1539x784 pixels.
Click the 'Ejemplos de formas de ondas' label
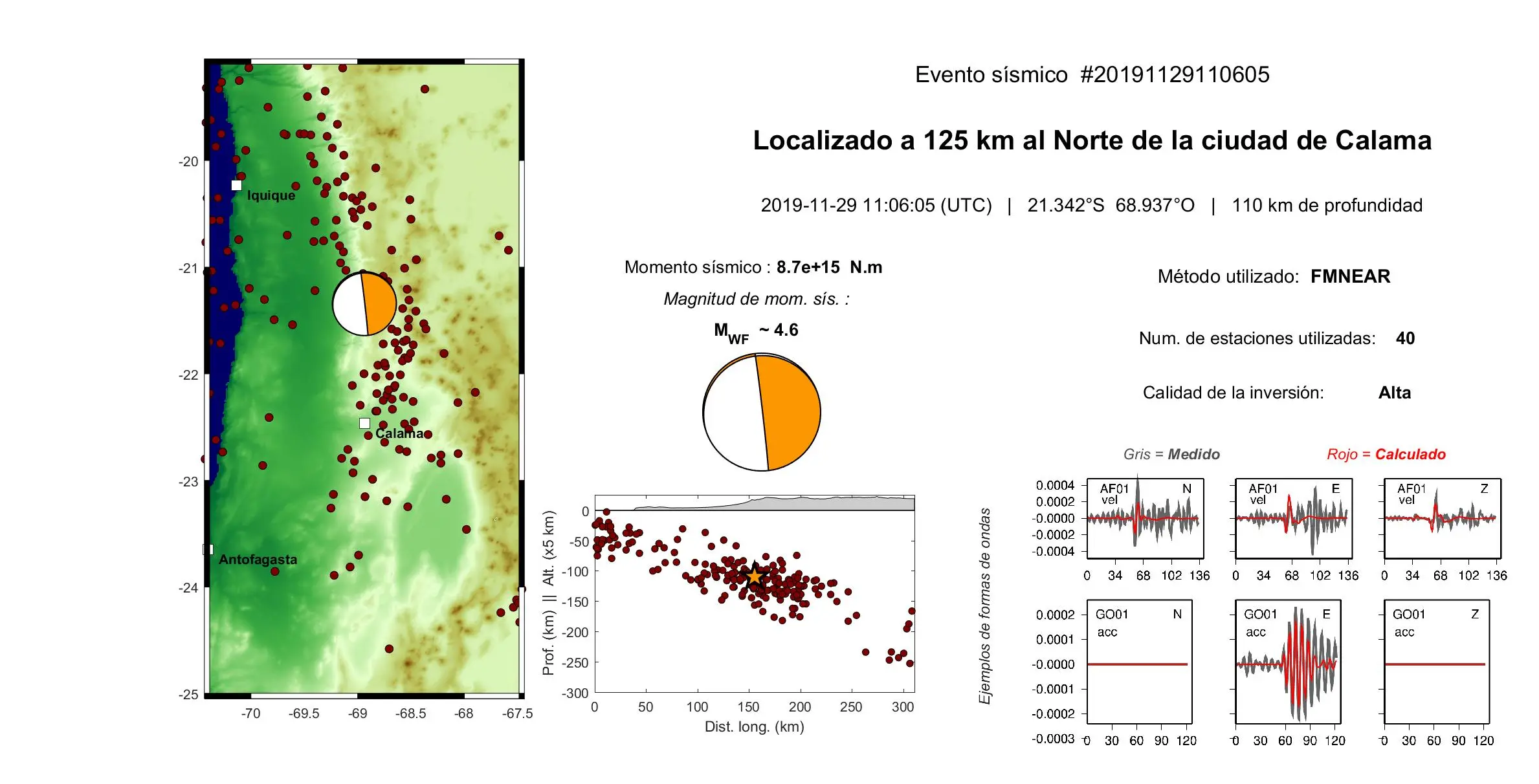pos(984,606)
